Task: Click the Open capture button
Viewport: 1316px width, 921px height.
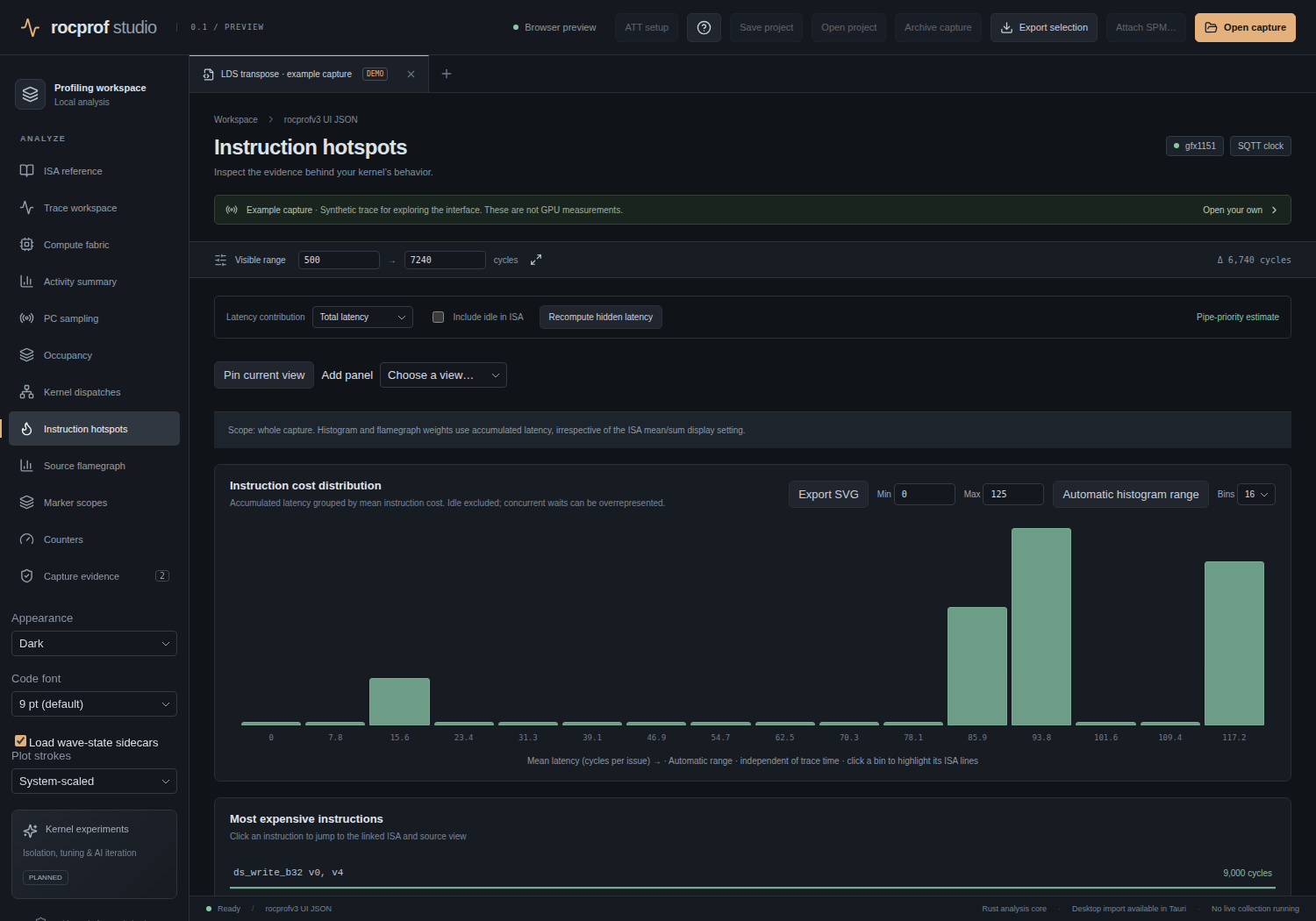Action: pyautogui.click(x=1245, y=27)
